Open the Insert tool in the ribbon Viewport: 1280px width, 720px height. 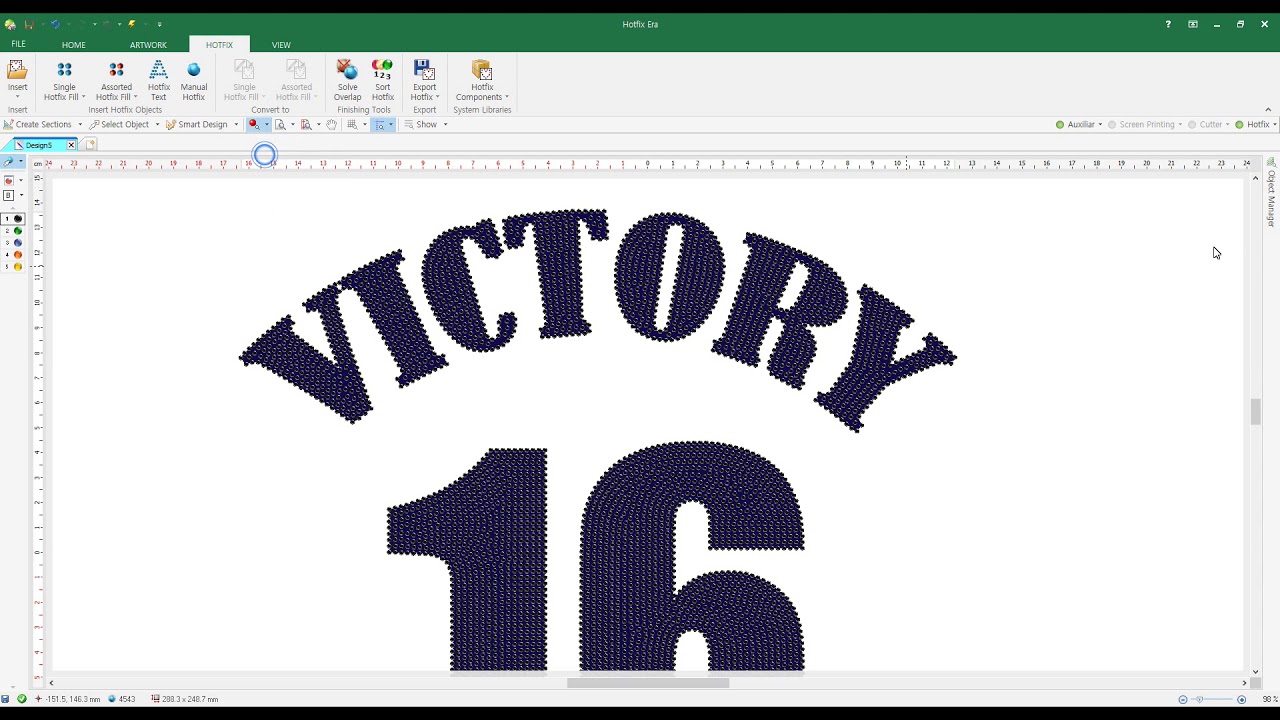(17, 80)
